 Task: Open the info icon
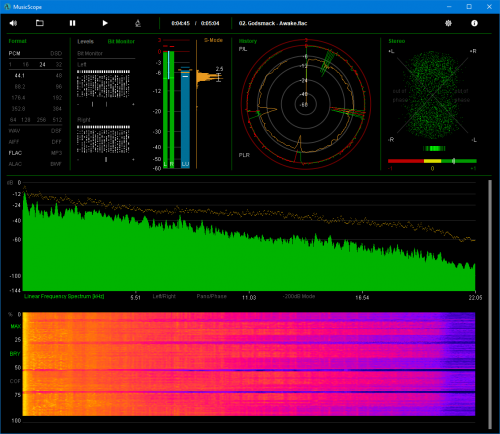coord(474,23)
